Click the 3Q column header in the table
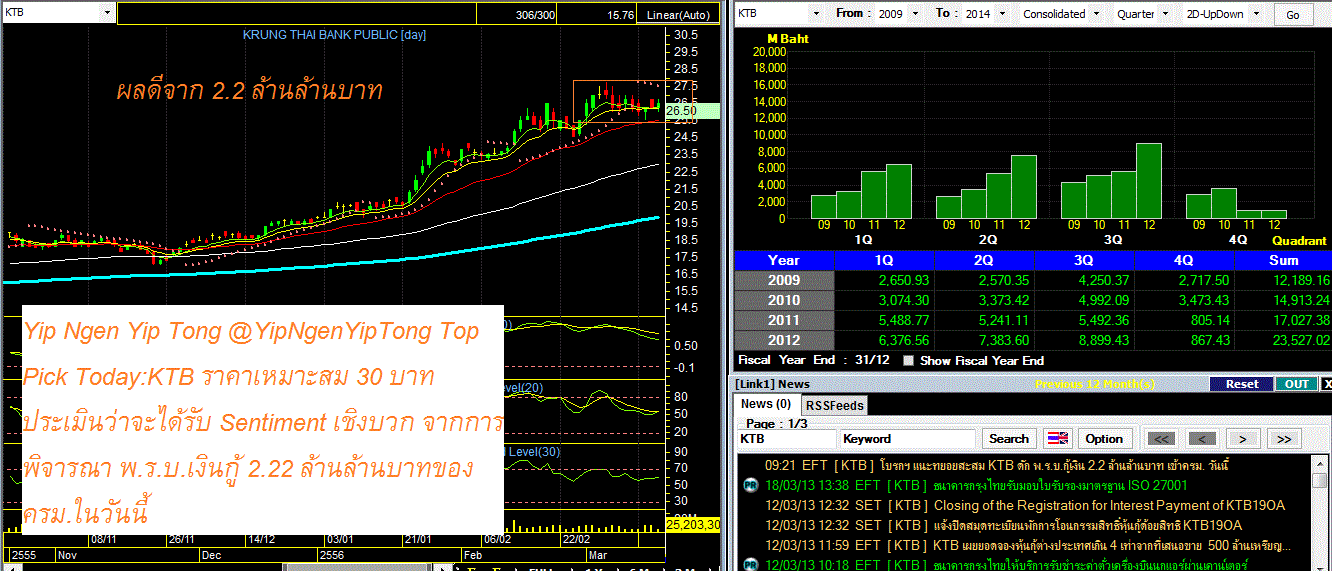Image resolution: width=1332 pixels, height=571 pixels. click(x=1083, y=260)
